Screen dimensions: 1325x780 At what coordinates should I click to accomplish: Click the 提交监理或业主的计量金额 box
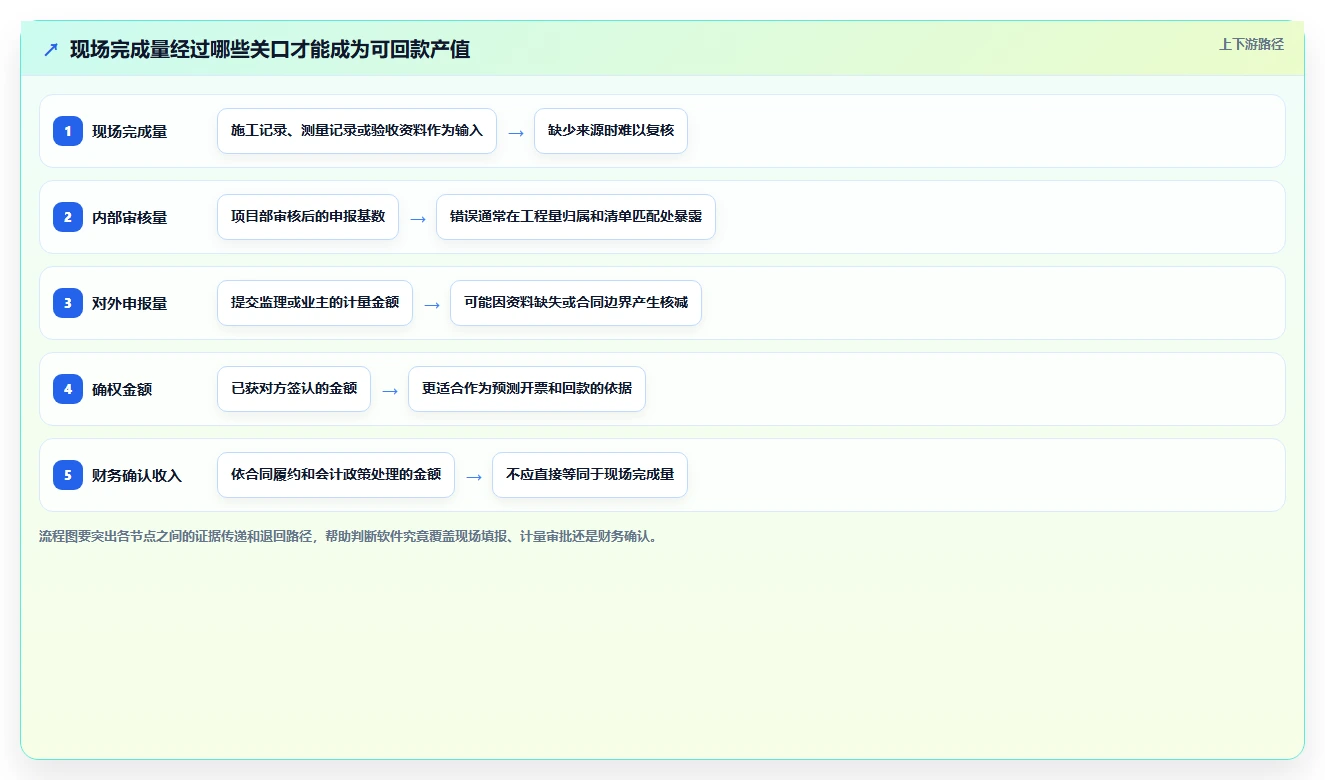pos(315,303)
